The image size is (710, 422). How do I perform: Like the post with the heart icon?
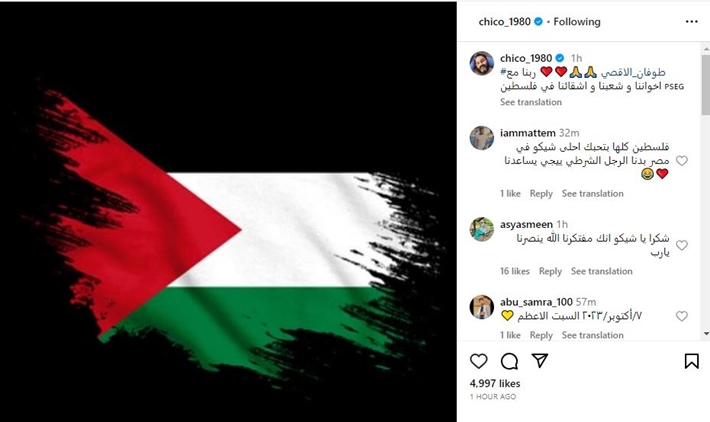(x=479, y=361)
